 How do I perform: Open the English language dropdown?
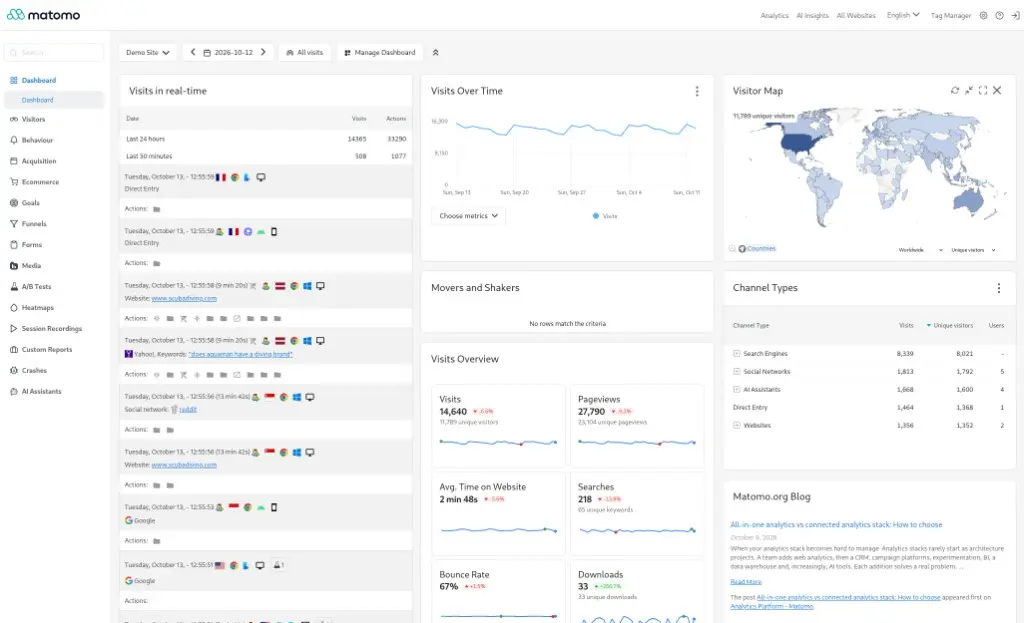click(x=903, y=15)
